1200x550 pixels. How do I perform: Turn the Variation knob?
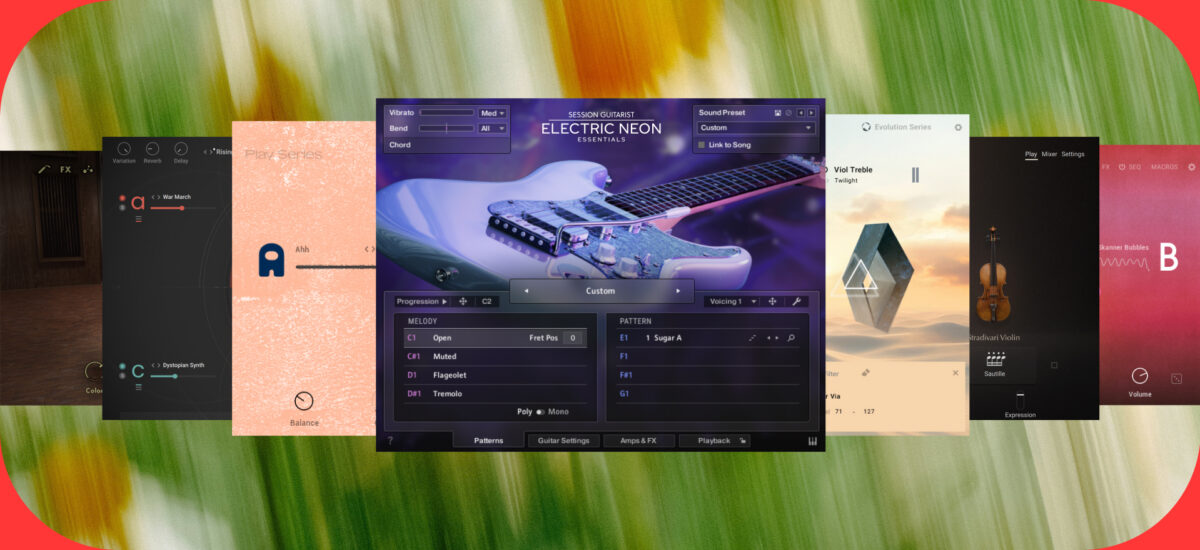tap(124, 148)
